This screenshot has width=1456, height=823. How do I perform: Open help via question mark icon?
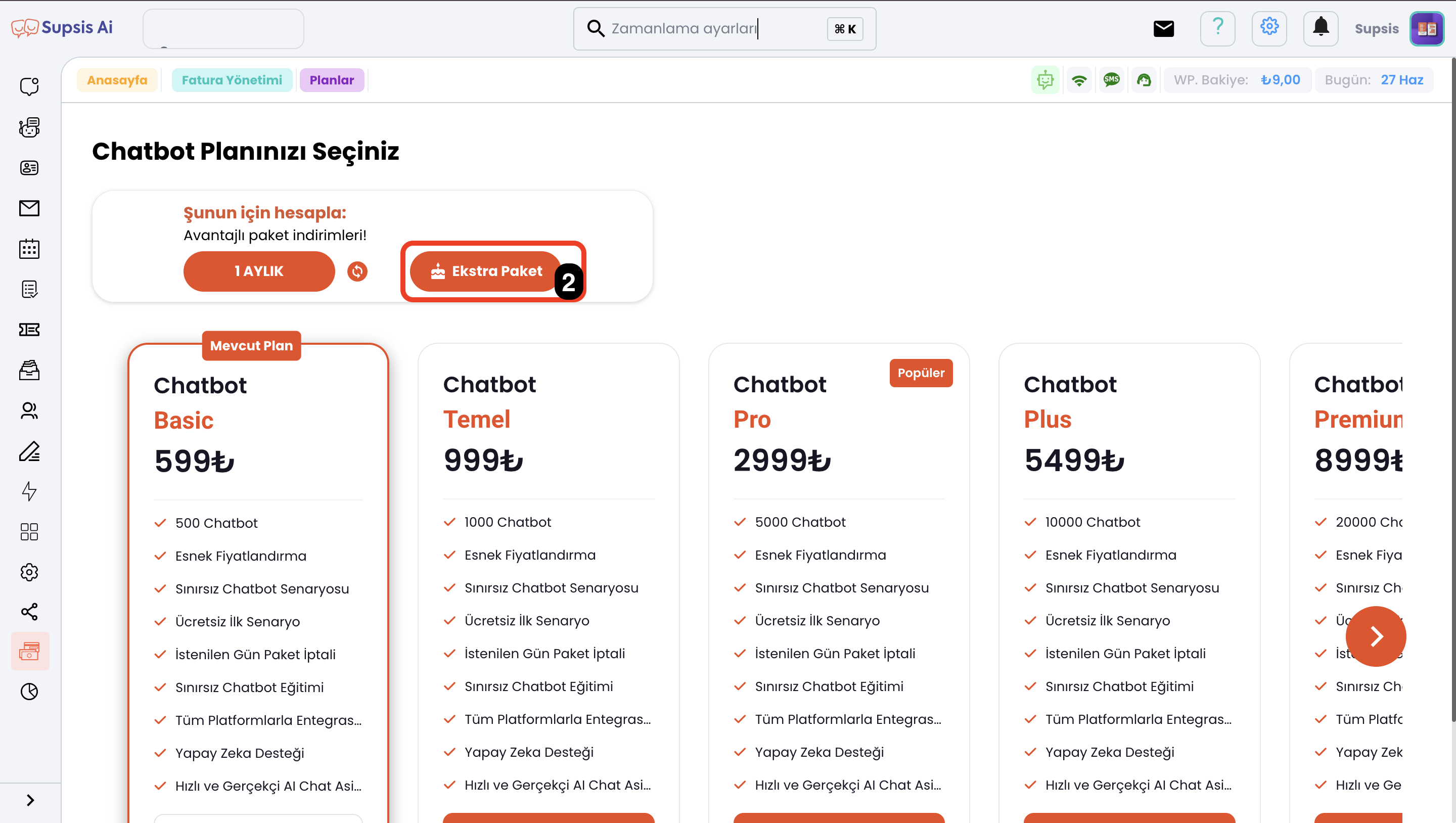(x=1217, y=28)
